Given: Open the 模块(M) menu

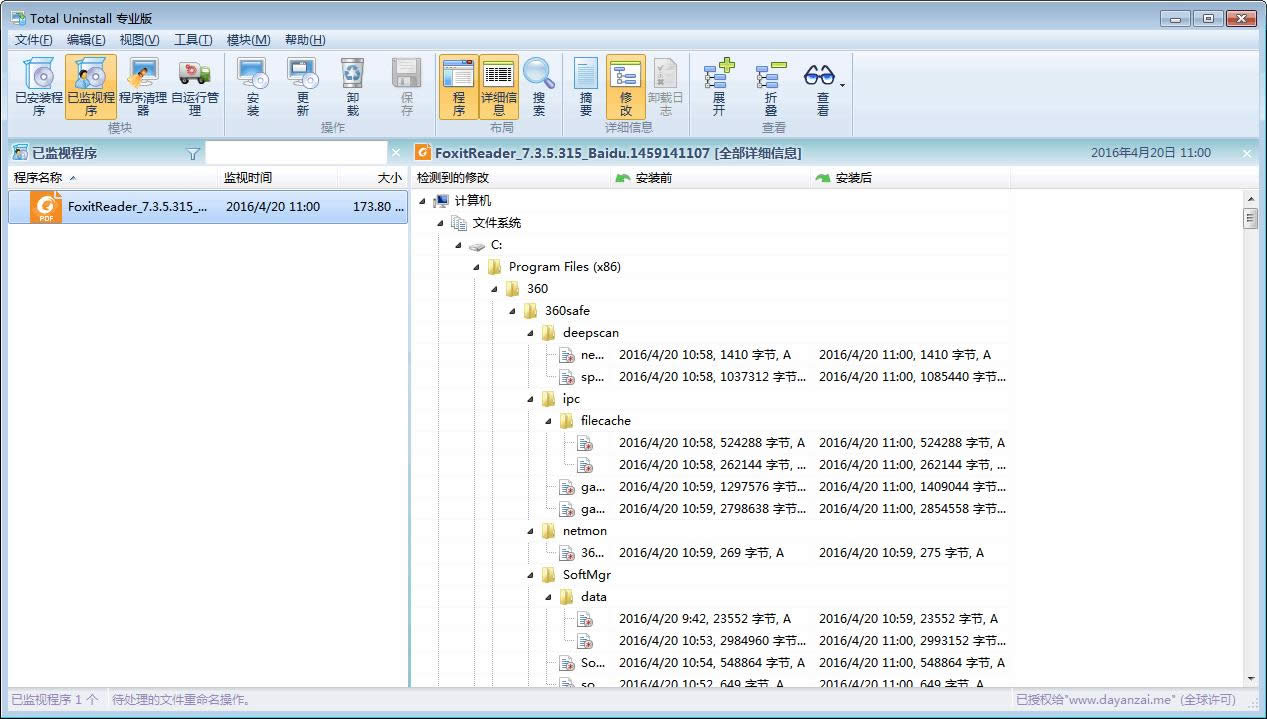Looking at the screenshot, I should [x=248, y=40].
